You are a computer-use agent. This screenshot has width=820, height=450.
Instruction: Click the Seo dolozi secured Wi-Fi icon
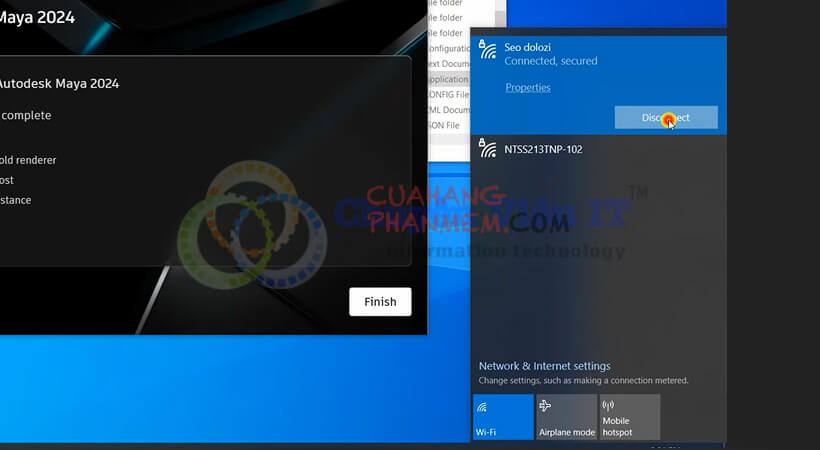coord(488,50)
